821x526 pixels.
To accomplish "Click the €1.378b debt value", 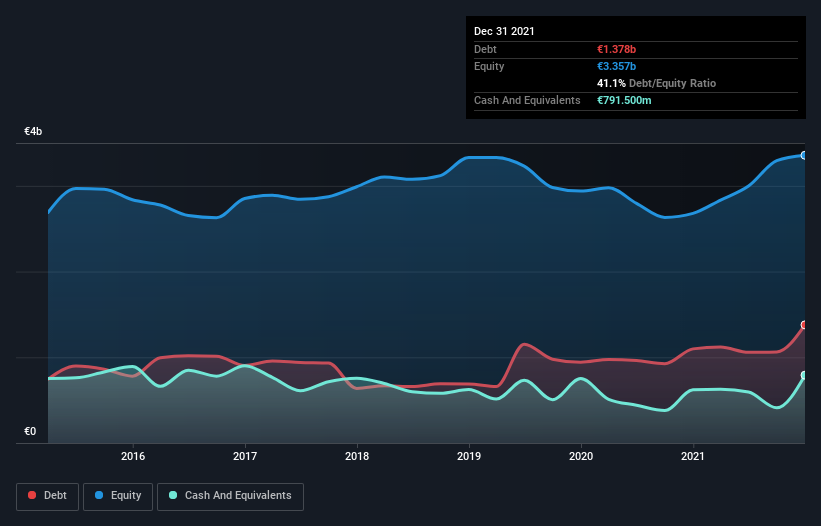I will 616,49.
